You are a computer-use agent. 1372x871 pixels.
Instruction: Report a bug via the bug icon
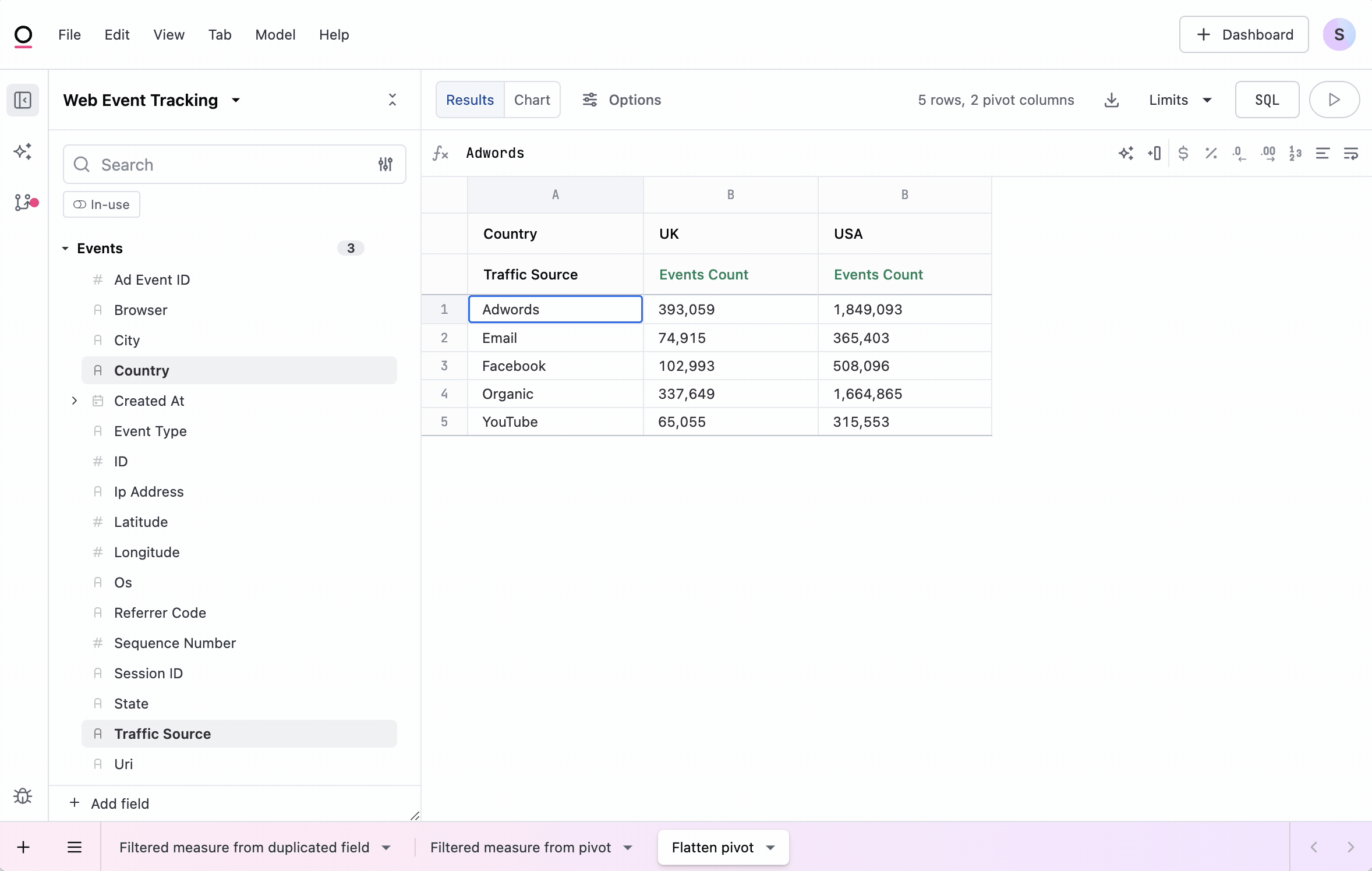tap(23, 796)
